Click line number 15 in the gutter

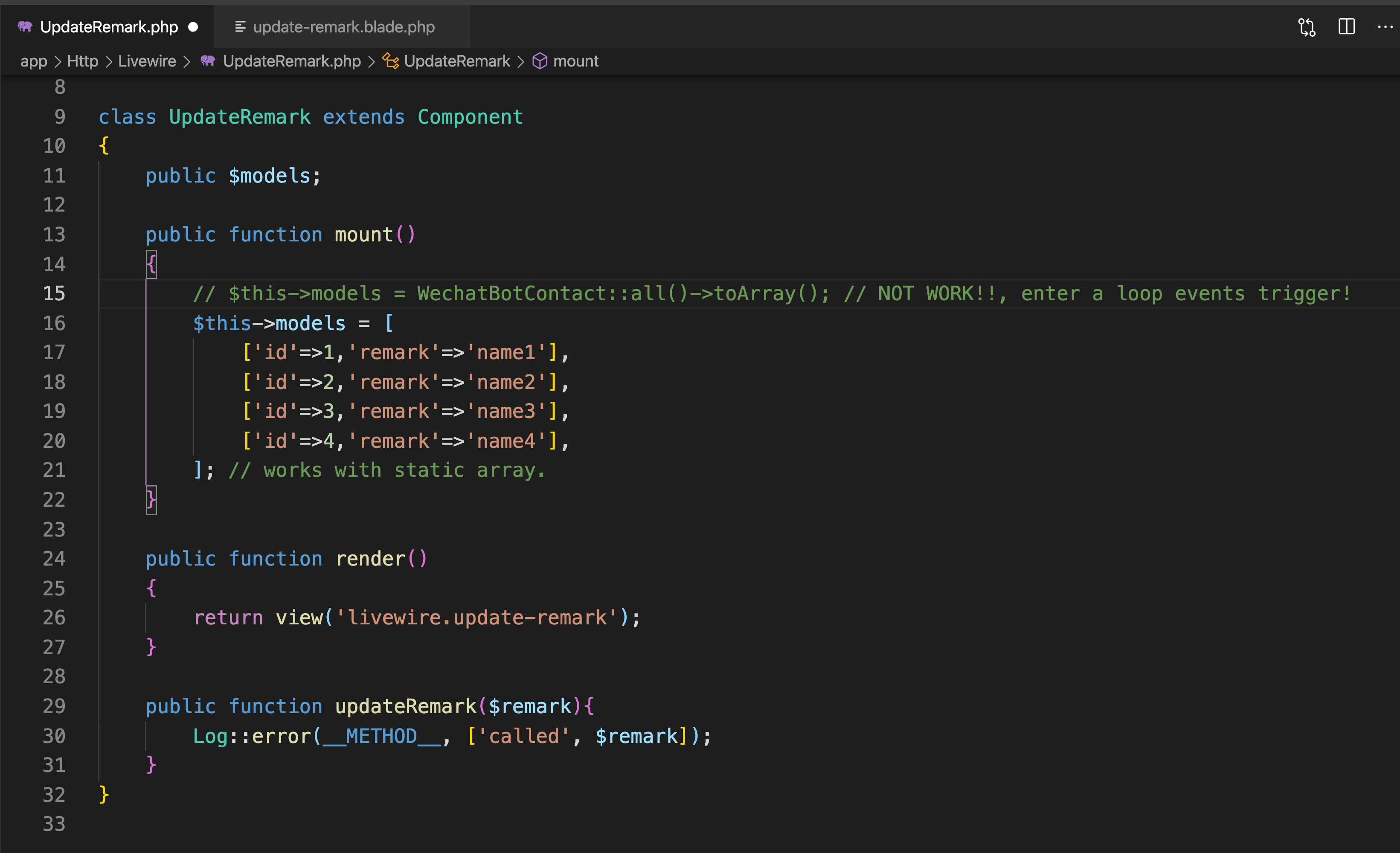[x=54, y=293]
